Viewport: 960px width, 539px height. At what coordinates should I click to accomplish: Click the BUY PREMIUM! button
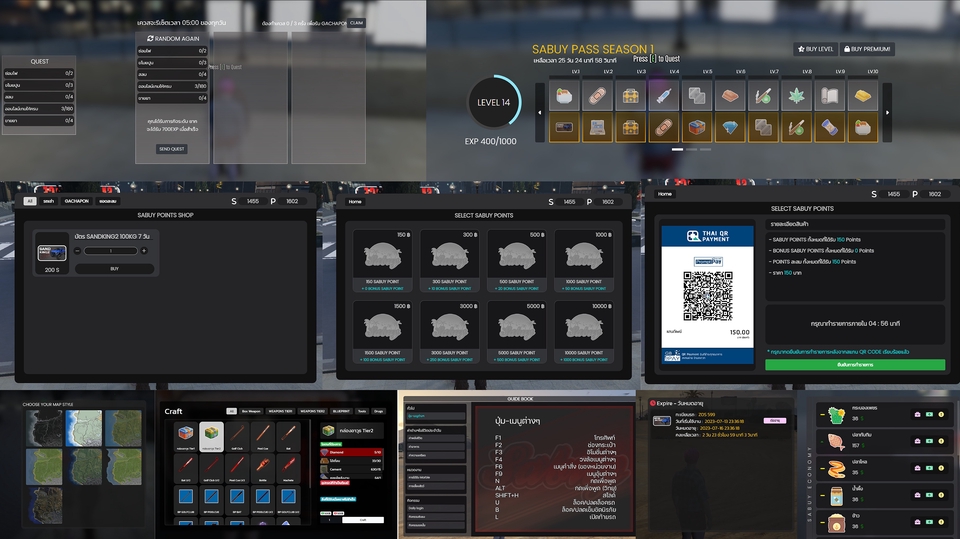click(867, 49)
